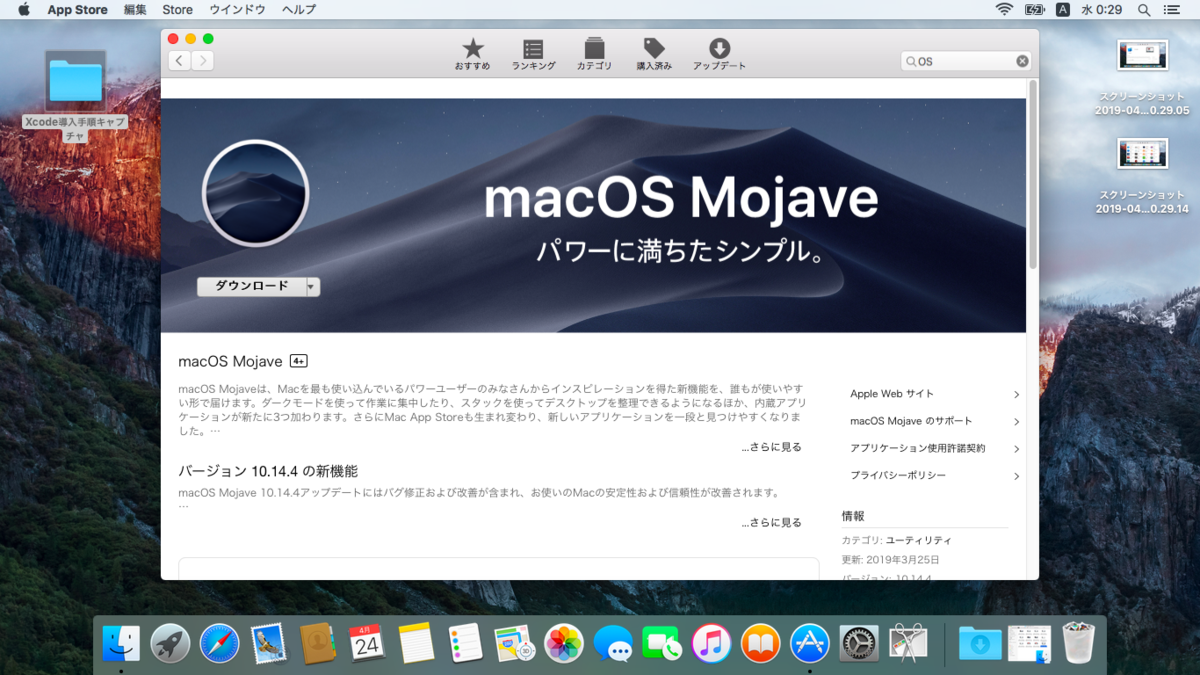
Task: Click the input source A icon
Action: tap(1063, 9)
